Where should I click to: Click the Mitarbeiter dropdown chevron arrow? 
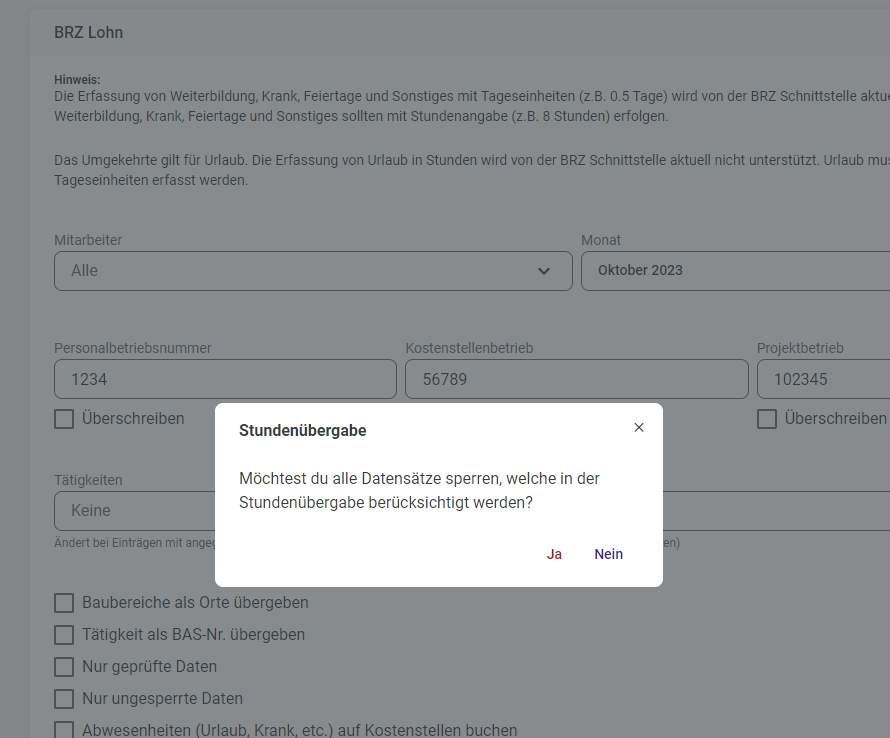[x=544, y=271]
